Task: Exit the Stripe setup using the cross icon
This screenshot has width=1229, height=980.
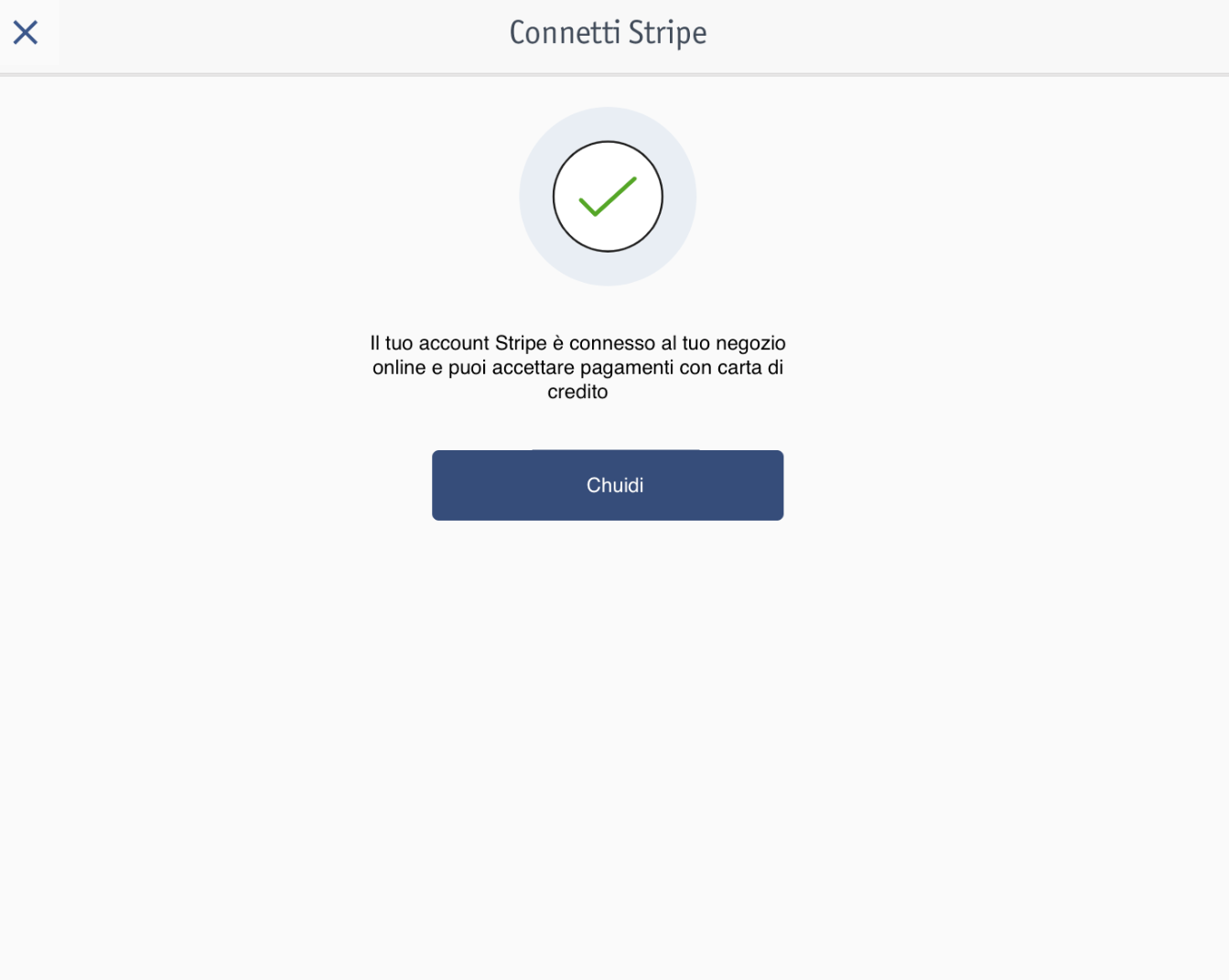Action: tap(26, 33)
